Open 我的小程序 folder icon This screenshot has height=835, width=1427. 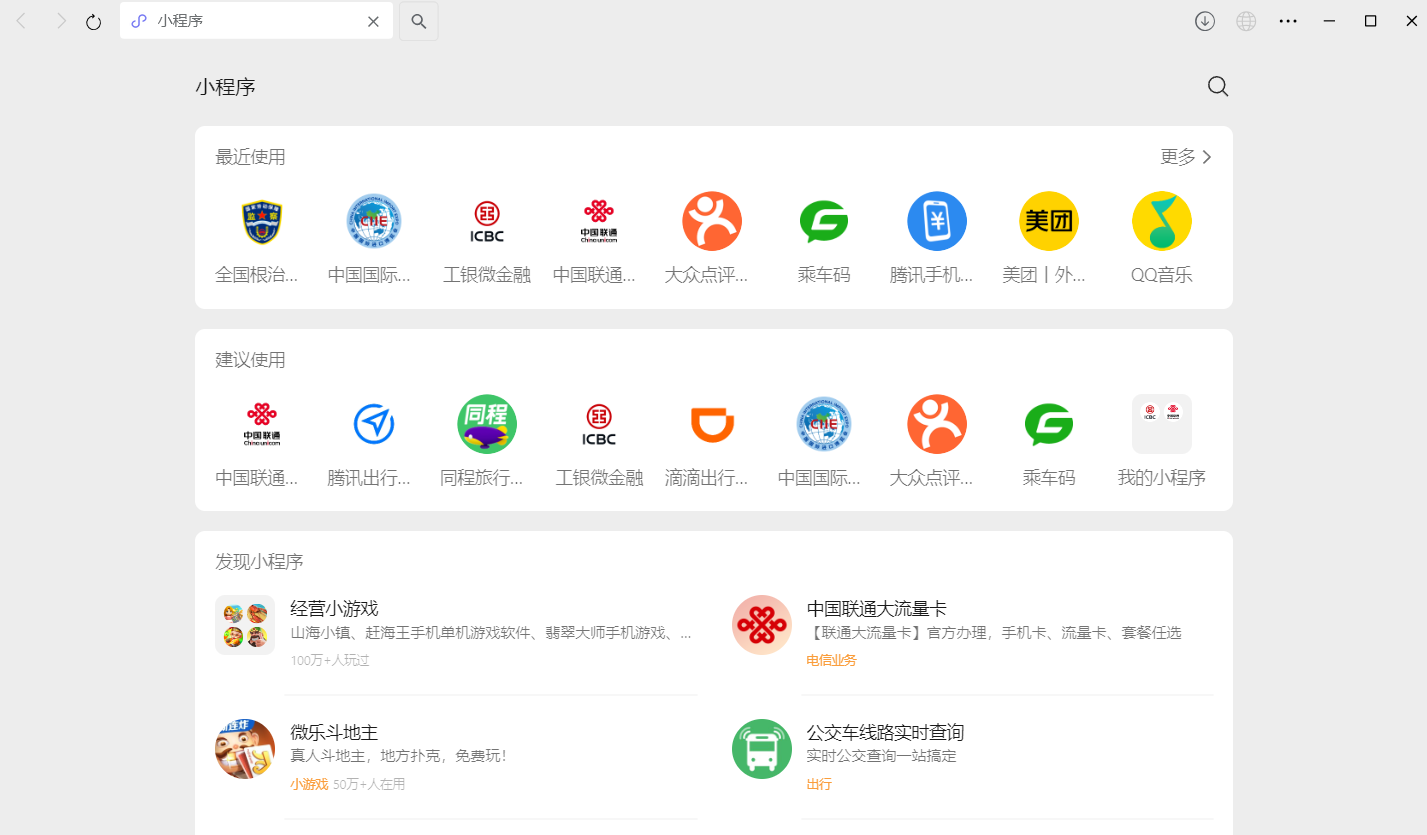click(x=1161, y=424)
